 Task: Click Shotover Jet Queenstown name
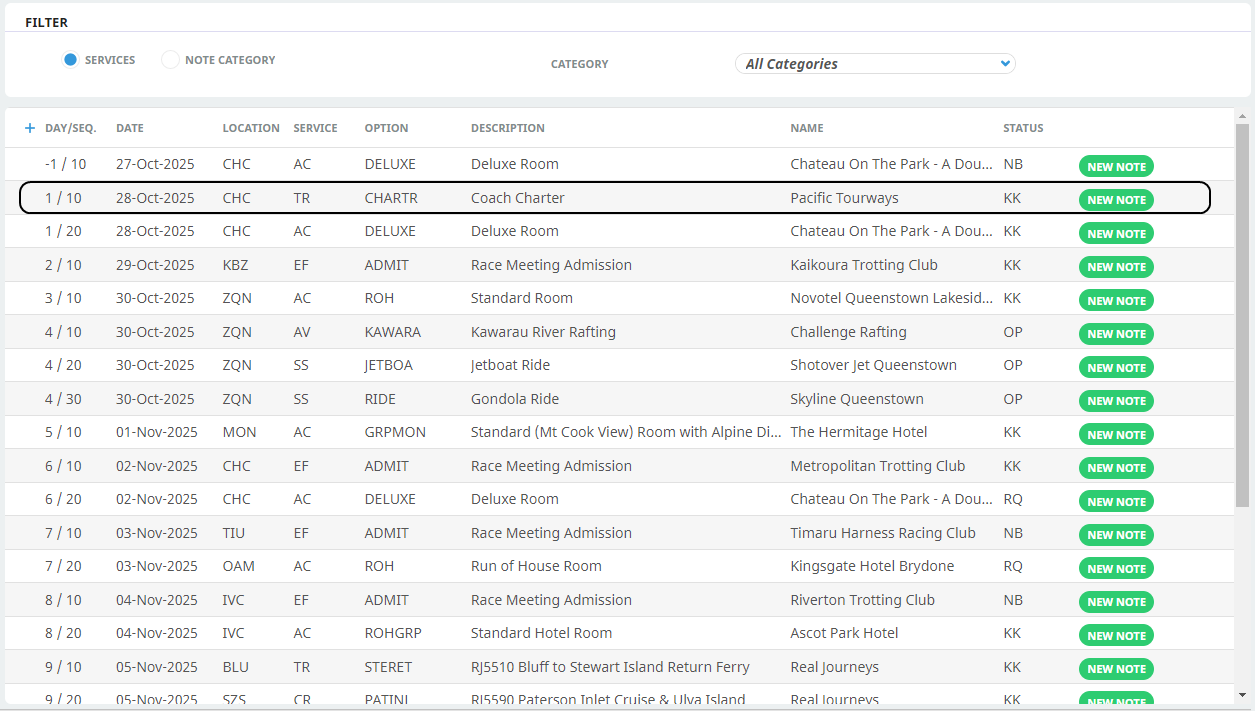(873, 365)
